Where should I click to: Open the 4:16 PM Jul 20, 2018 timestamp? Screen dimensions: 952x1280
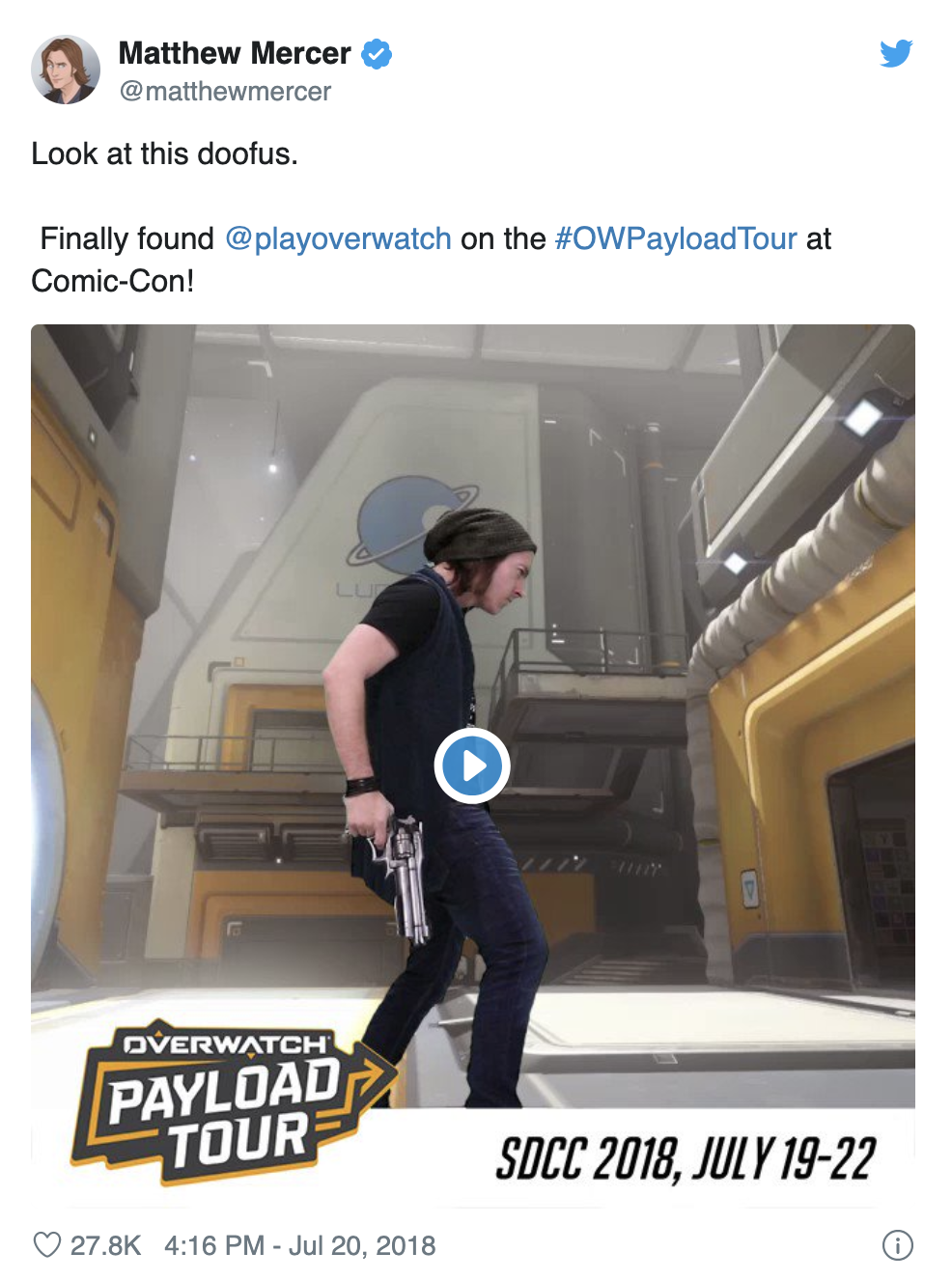300,1245
